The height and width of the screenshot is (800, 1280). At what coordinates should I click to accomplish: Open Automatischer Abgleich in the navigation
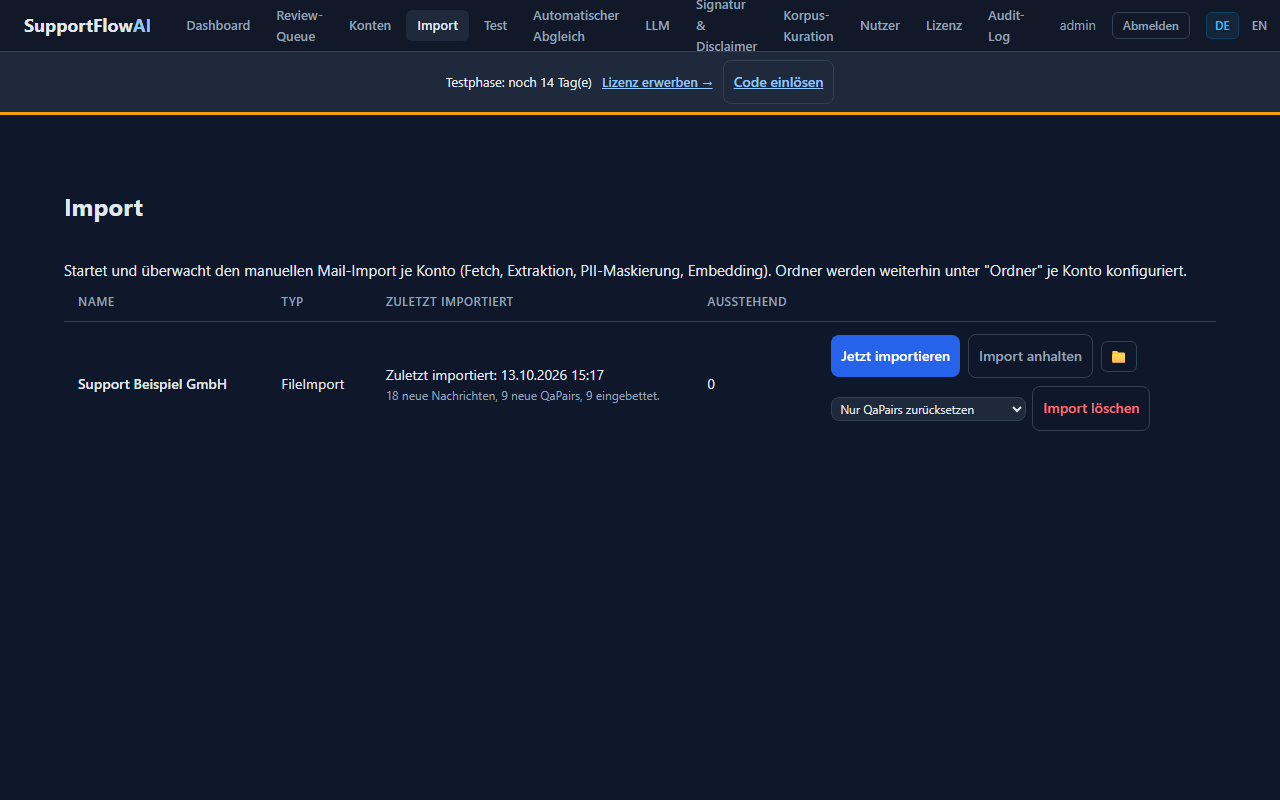click(576, 26)
